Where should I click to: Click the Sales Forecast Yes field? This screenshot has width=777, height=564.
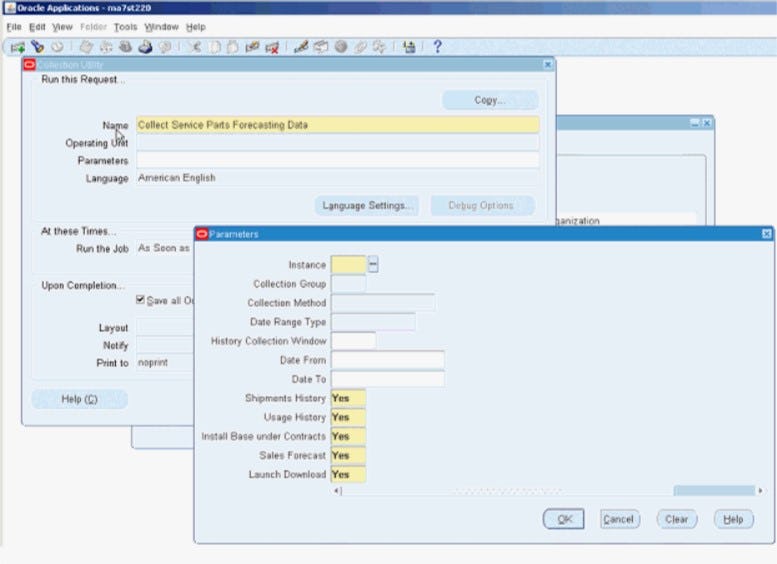point(348,455)
